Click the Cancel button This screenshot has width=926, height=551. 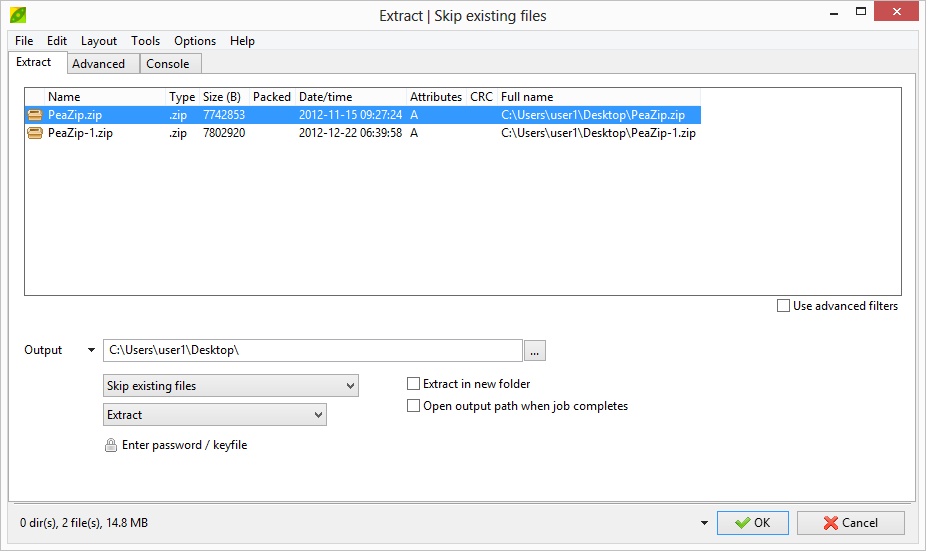(x=850, y=523)
